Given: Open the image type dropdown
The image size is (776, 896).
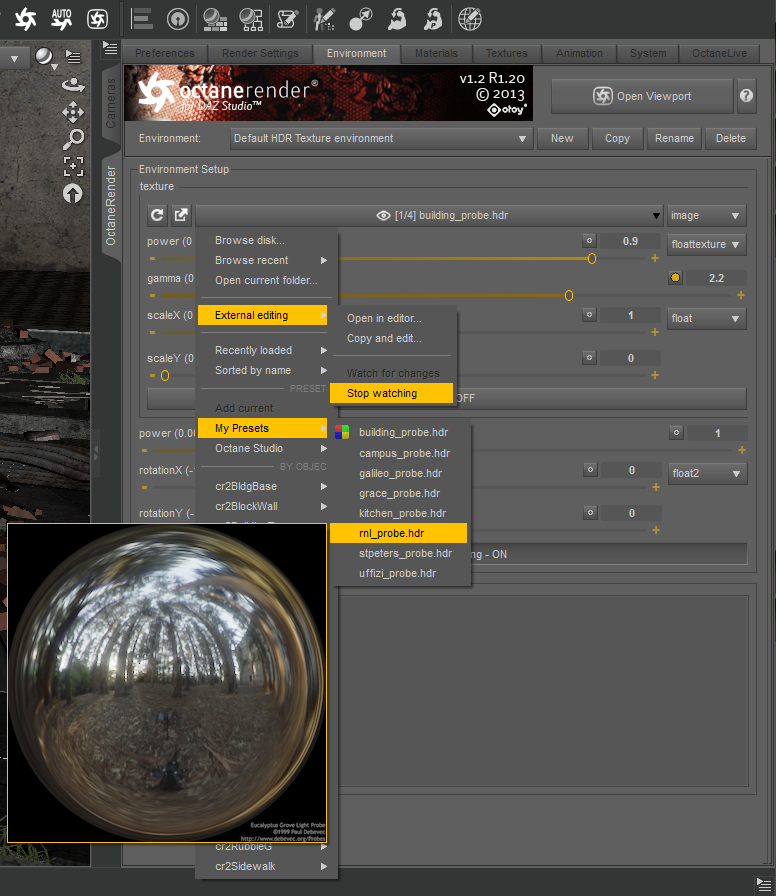Looking at the screenshot, I should [x=706, y=215].
